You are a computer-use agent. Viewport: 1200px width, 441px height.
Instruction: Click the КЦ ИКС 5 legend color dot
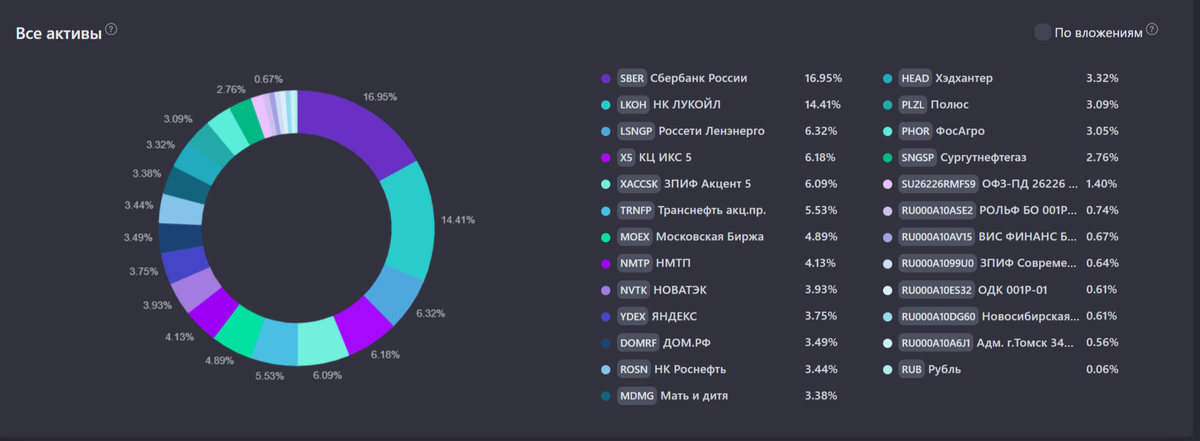click(606, 157)
